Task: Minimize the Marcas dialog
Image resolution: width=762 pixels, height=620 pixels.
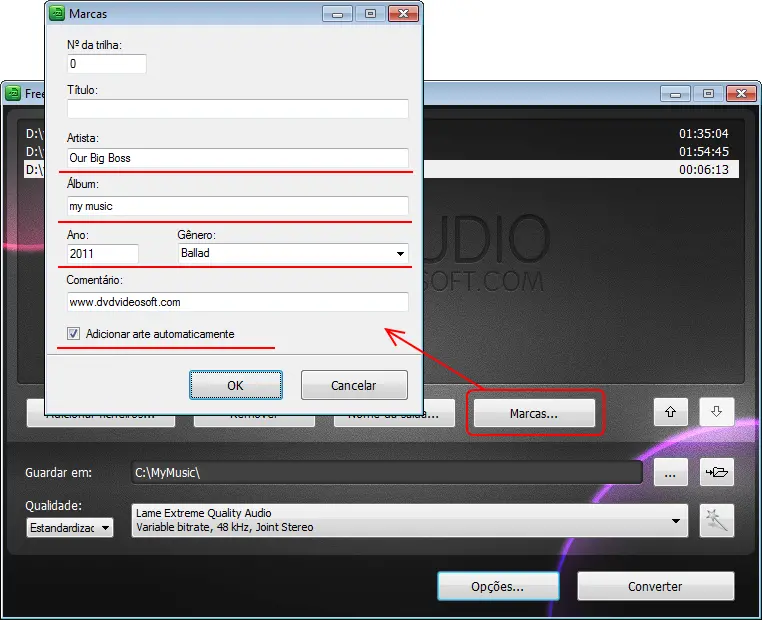Action: (337, 14)
